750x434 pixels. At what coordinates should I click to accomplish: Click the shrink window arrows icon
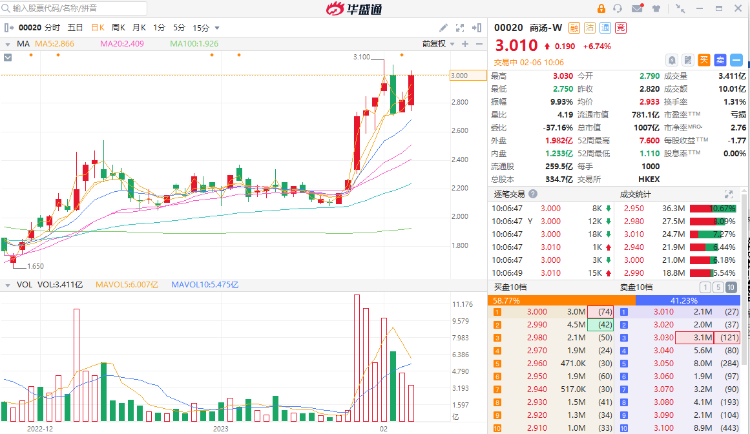(680, 8)
